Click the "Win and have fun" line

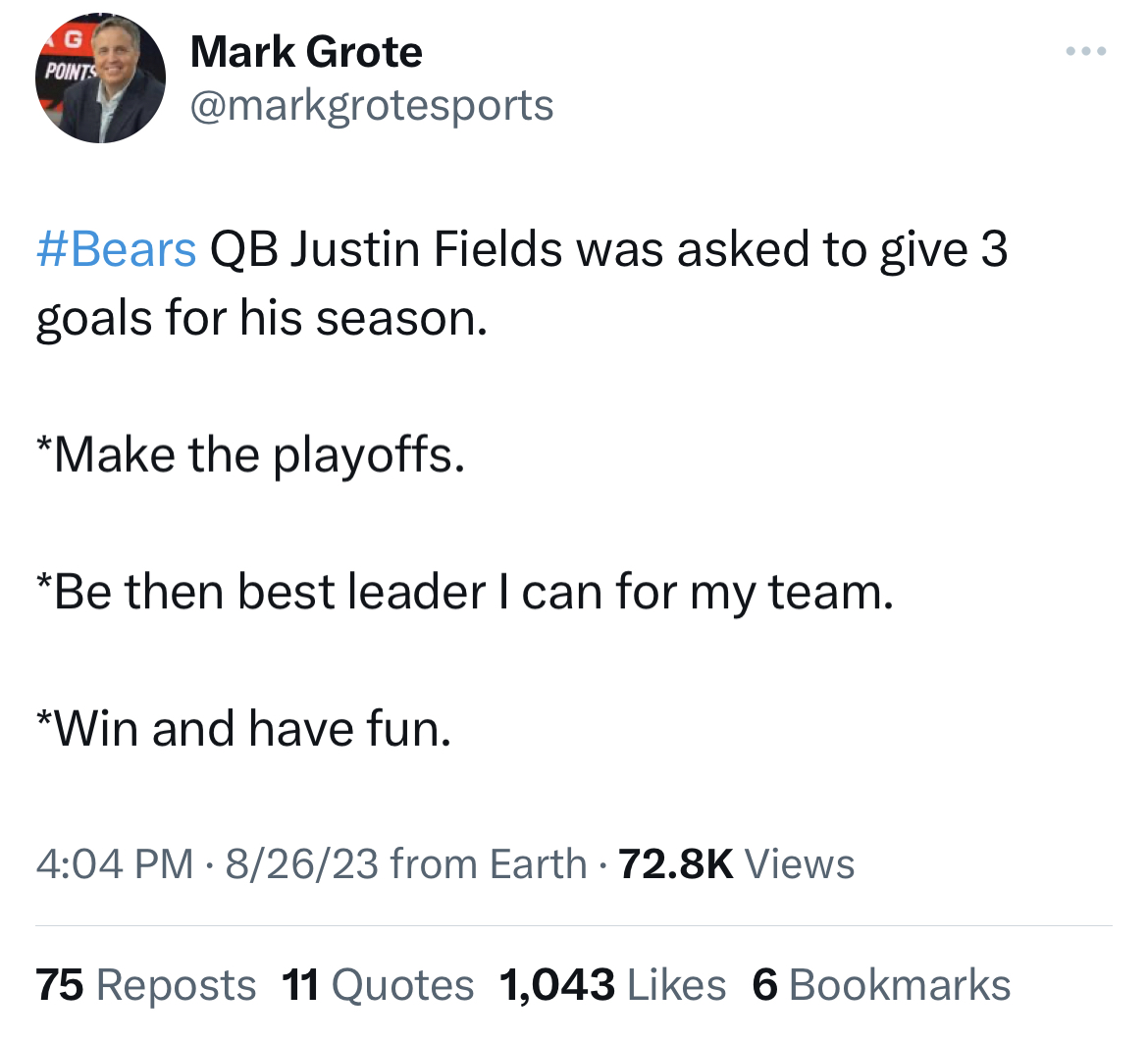click(x=243, y=729)
